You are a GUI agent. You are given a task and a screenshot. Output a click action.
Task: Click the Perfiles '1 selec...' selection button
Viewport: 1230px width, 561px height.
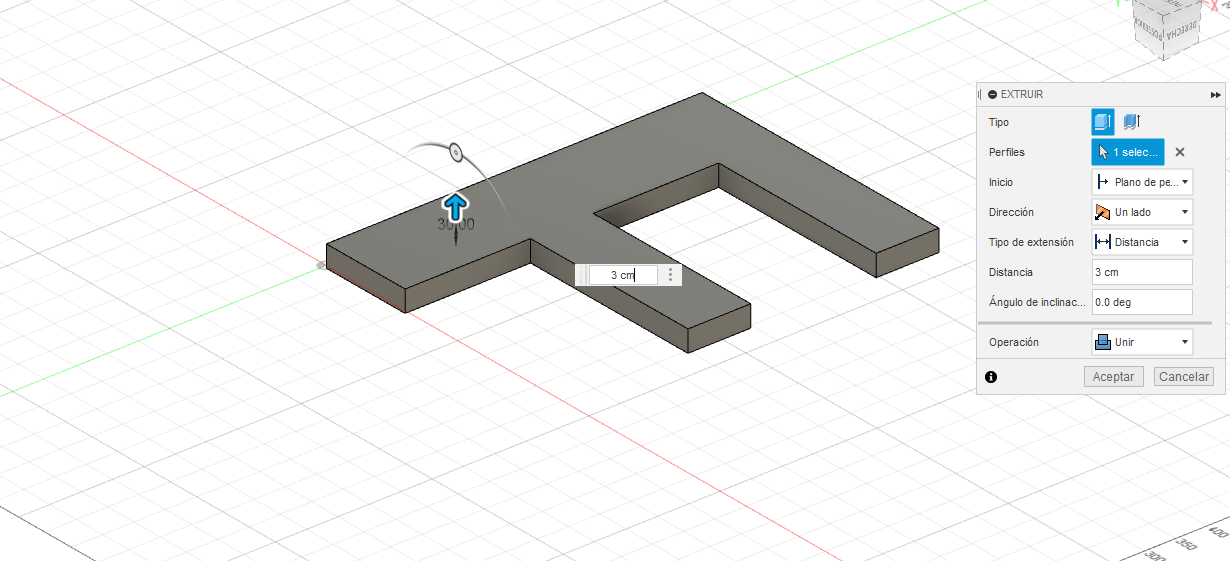point(1128,152)
